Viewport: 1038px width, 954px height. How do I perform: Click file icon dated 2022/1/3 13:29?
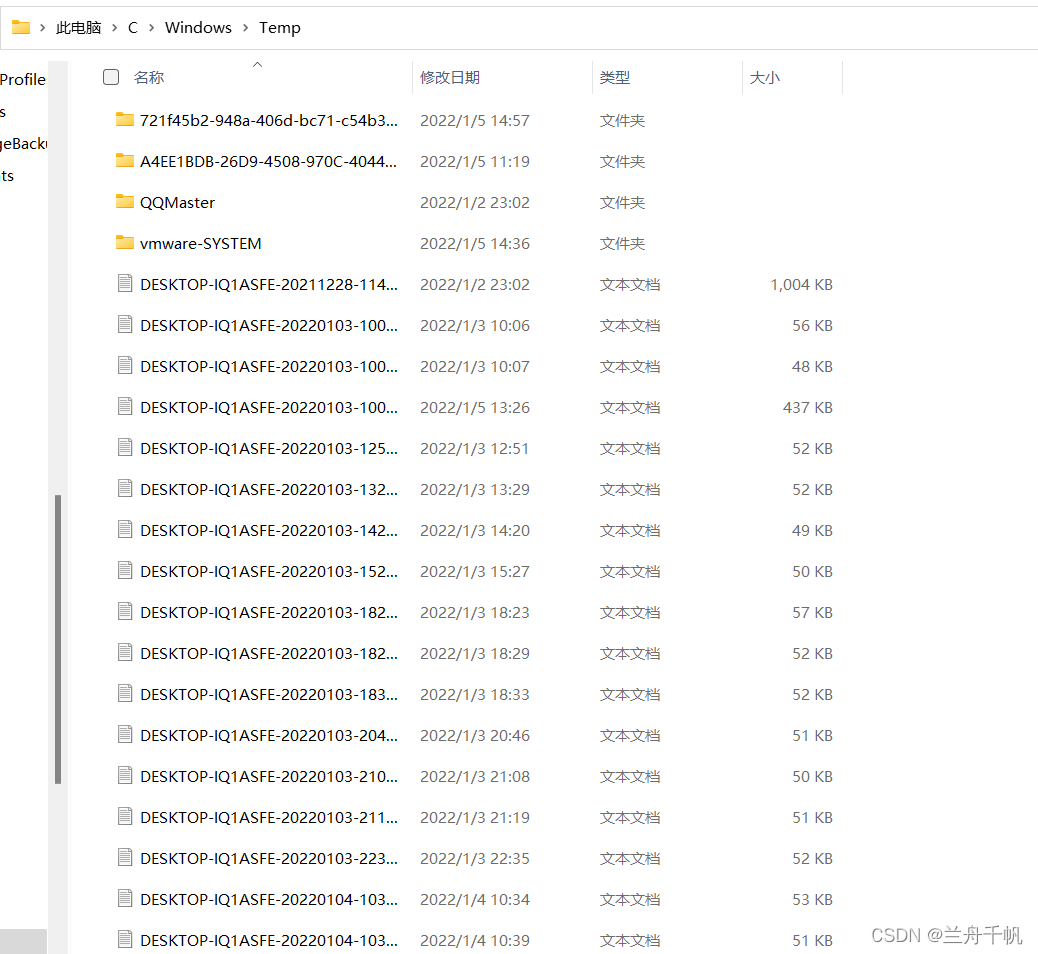click(125, 489)
